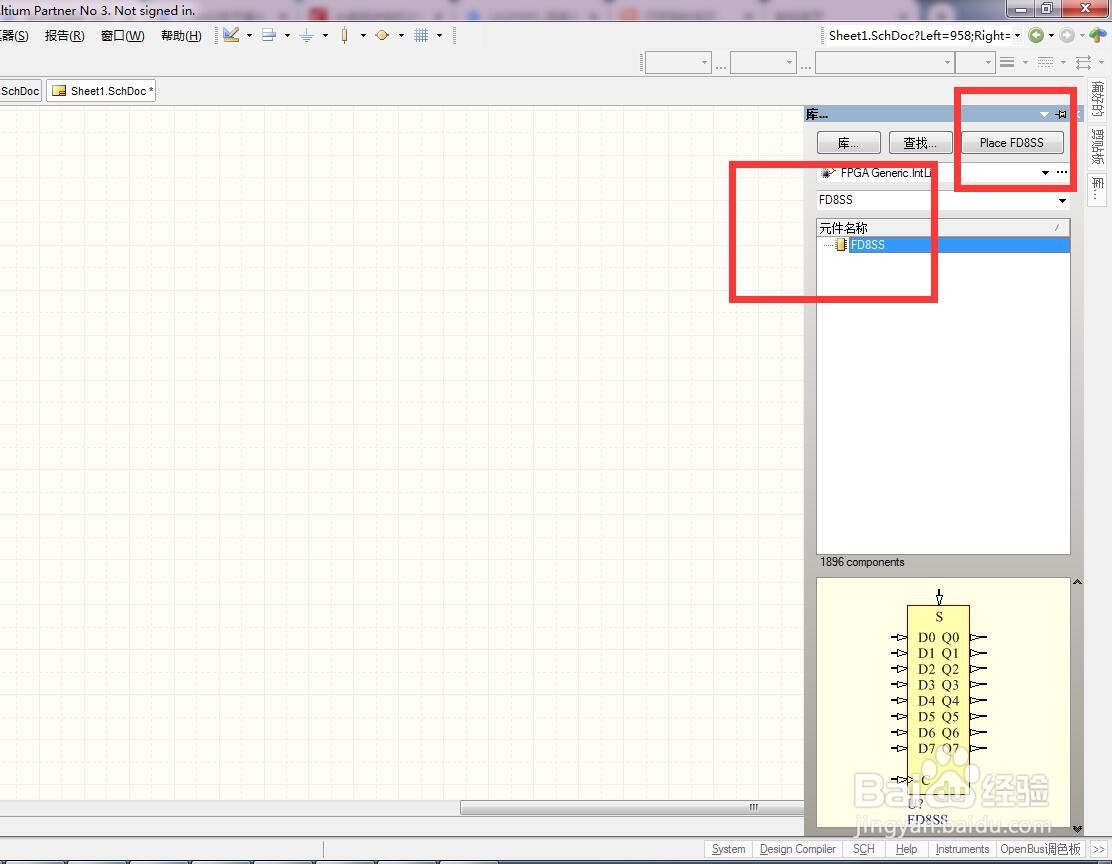
Task: Click the arrow style icon
Action: coord(1083,62)
